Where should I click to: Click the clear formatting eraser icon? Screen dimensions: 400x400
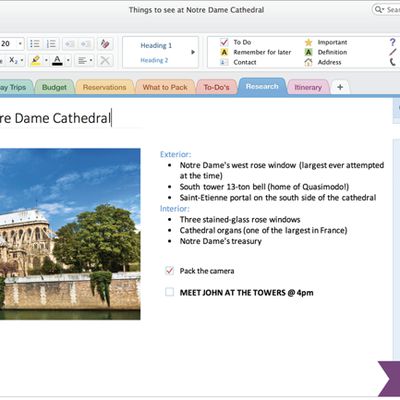[105, 44]
